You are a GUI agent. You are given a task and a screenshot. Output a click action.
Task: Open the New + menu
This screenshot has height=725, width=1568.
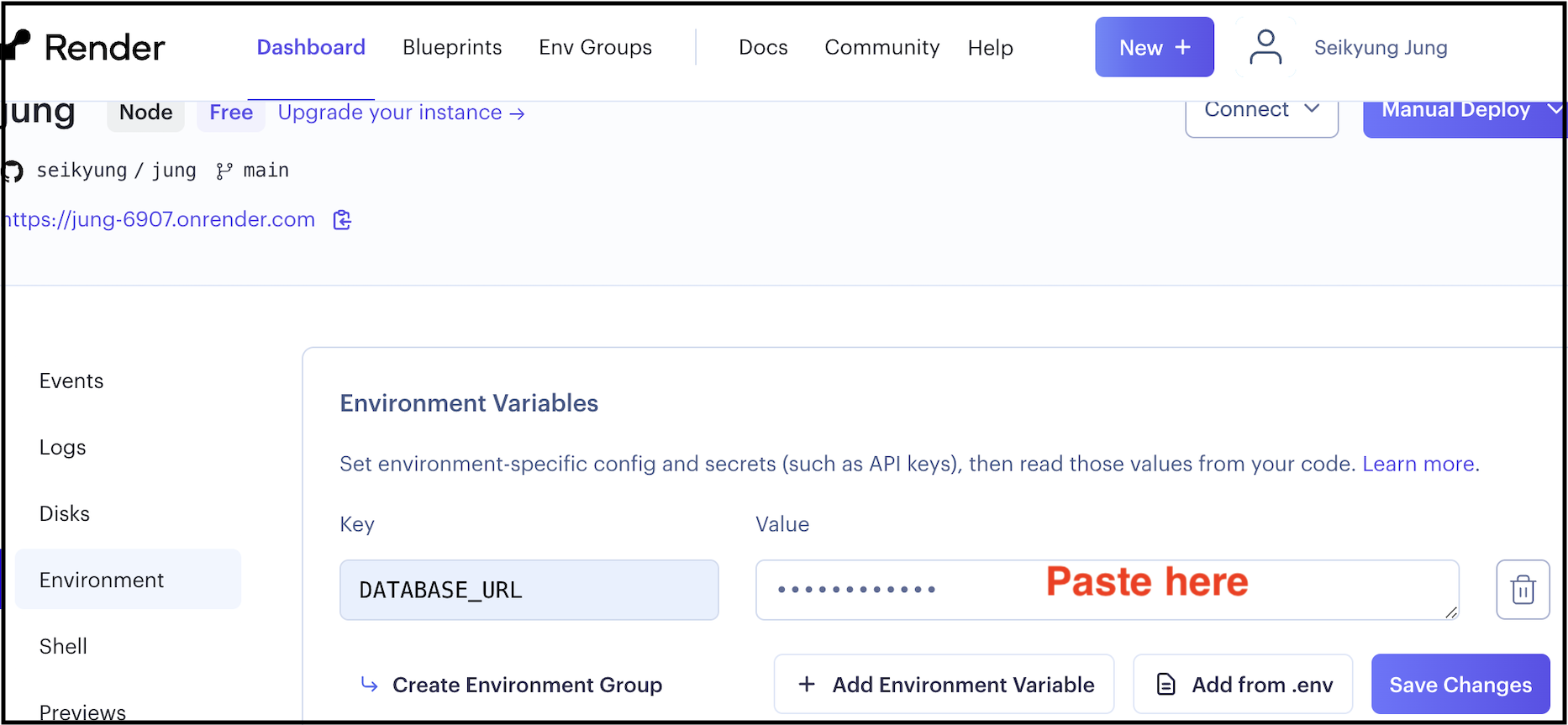1154,47
